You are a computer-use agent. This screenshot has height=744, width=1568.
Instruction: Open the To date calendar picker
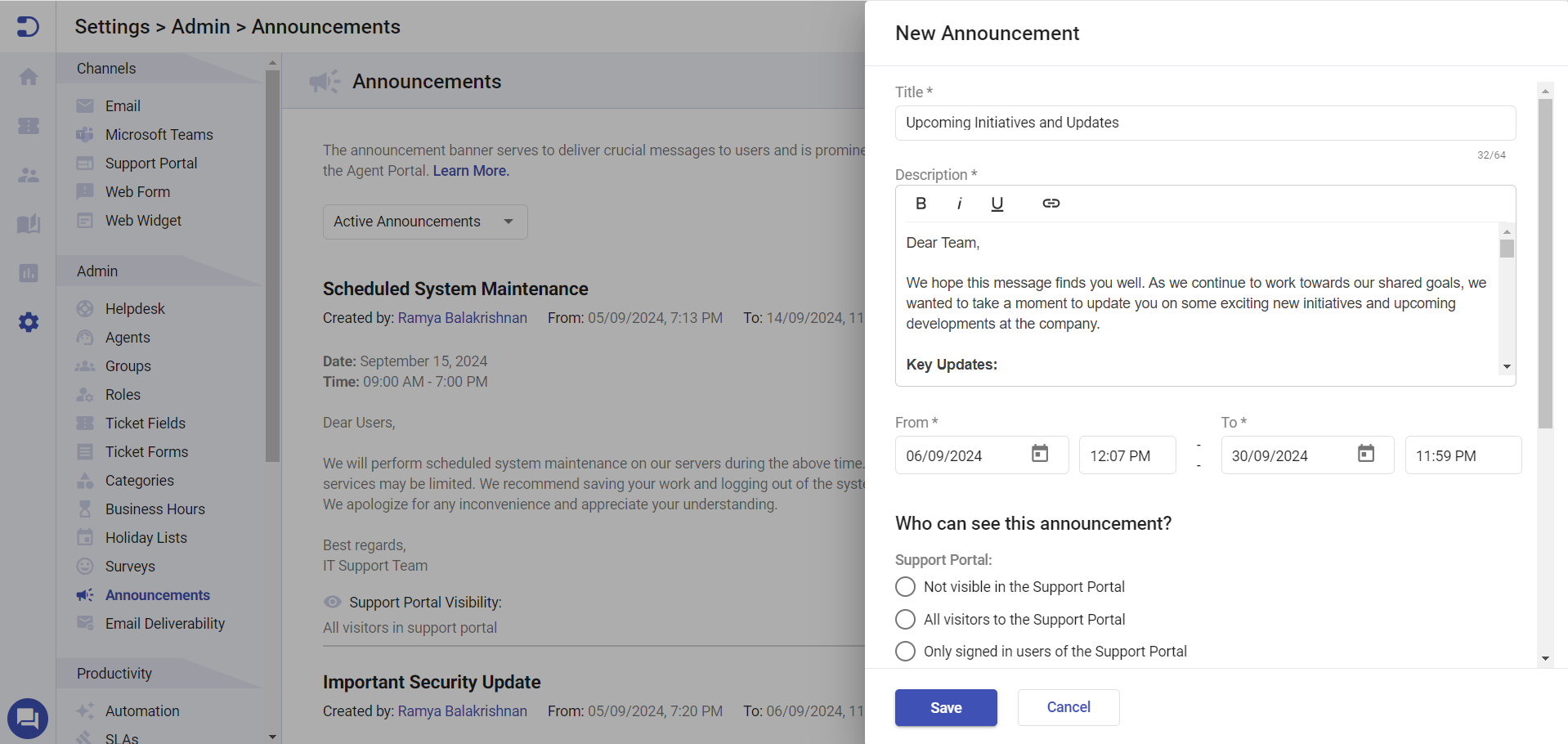pos(1365,452)
